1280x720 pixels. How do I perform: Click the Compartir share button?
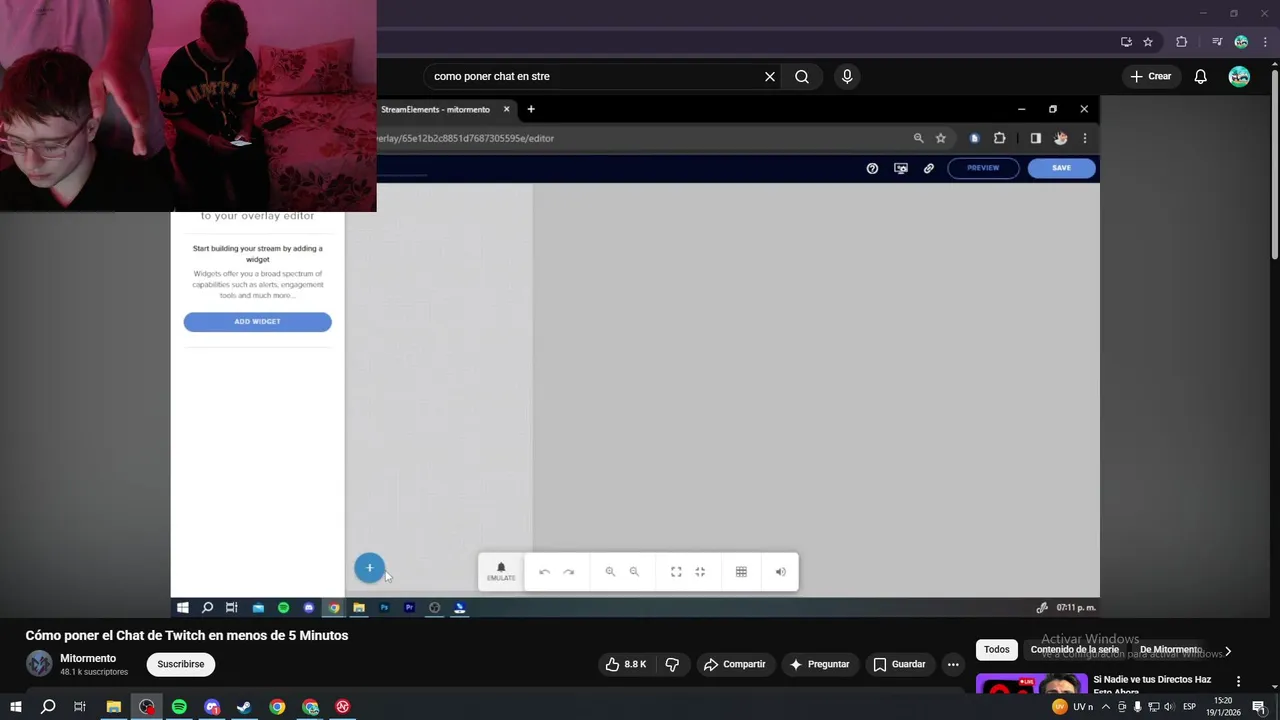(x=734, y=664)
